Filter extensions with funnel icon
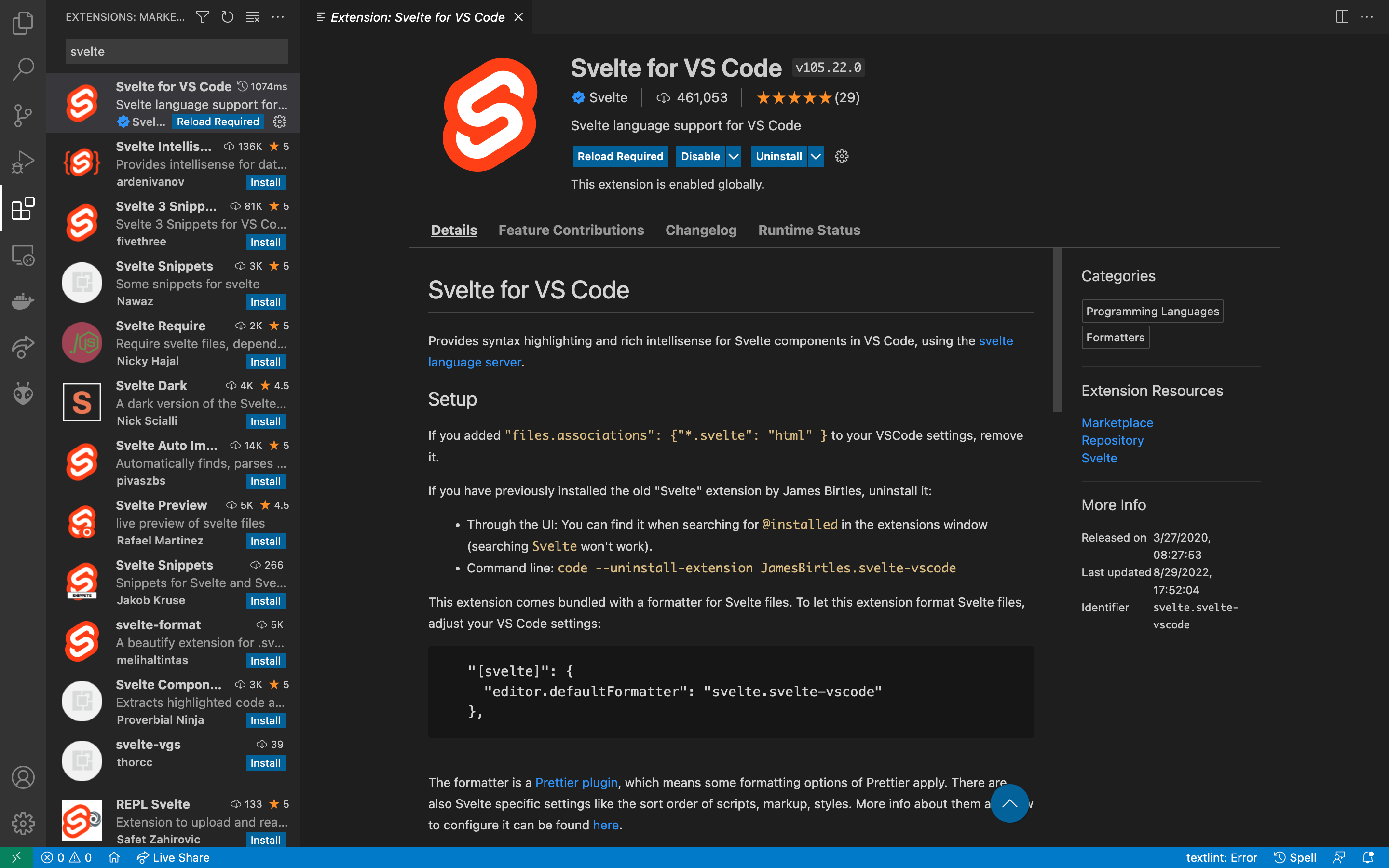 202,17
